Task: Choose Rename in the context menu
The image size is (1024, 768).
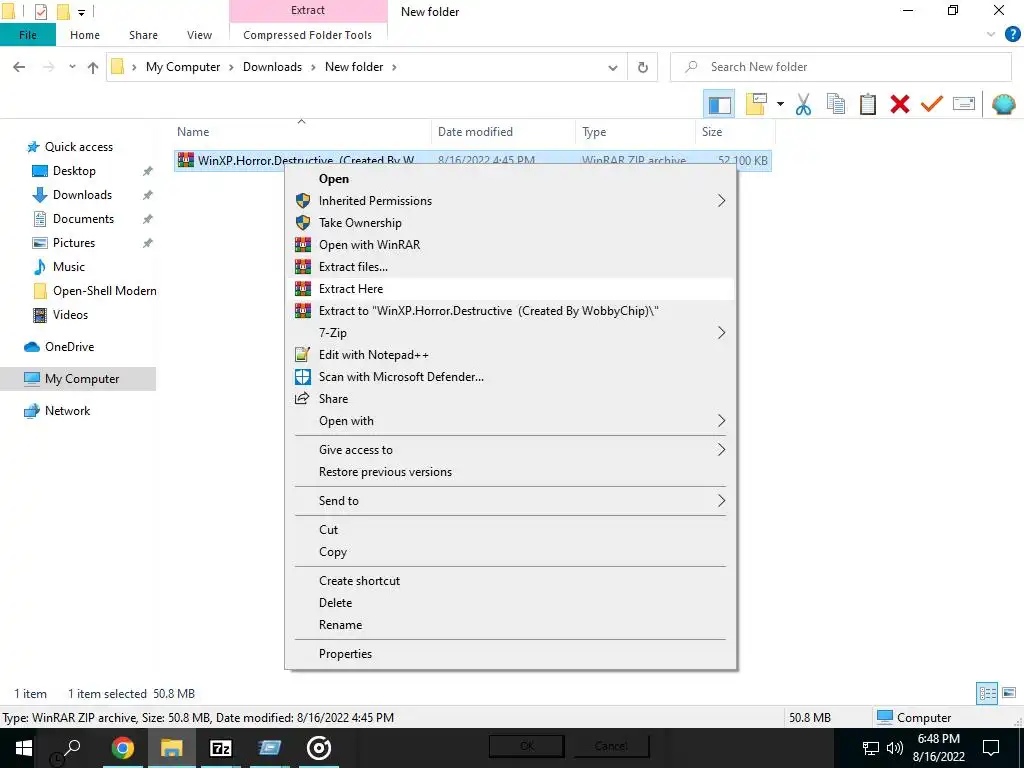Action: click(x=511, y=625)
